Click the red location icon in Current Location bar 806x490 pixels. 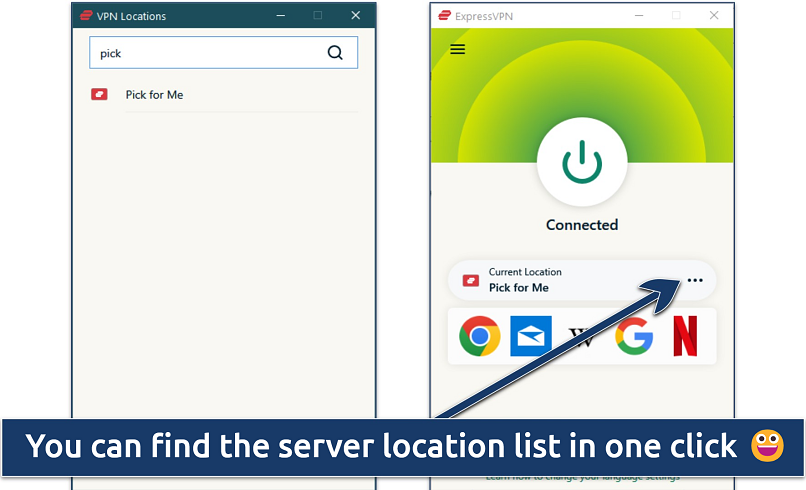click(x=471, y=281)
